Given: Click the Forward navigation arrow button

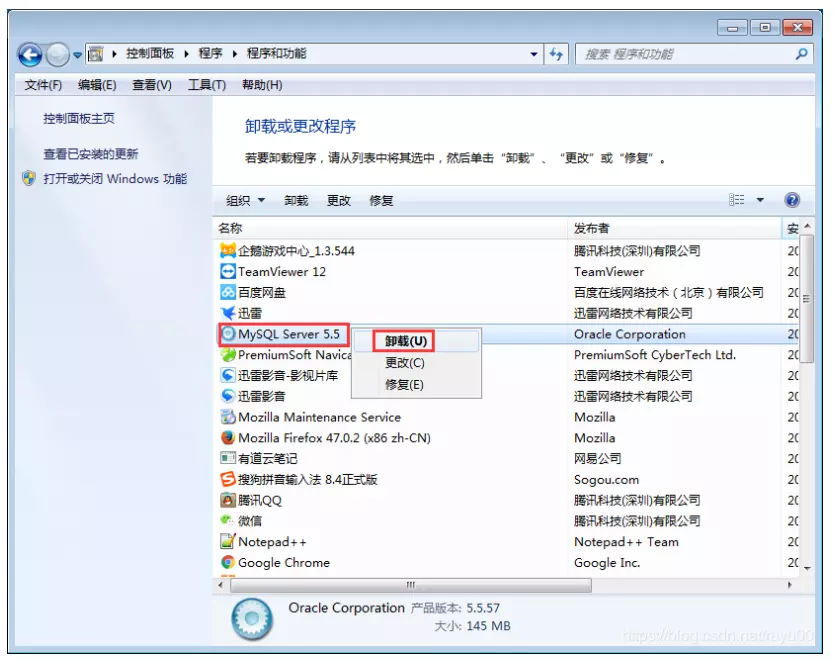Looking at the screenshot, I should click(x=57, y=54).
